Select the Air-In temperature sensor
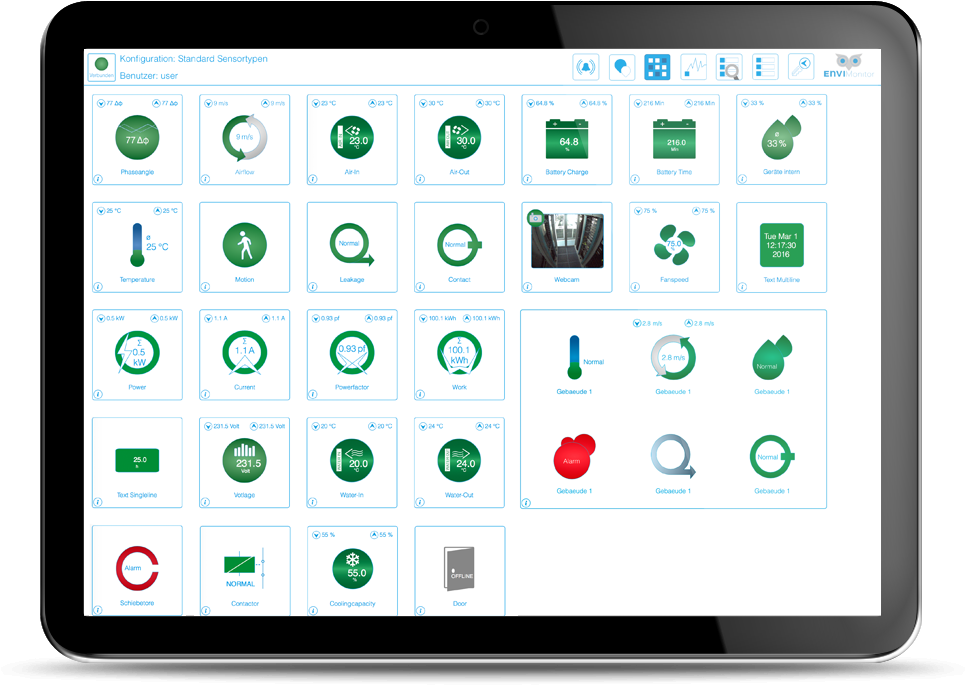The height and width of the screenshot is (685, 965). (x=352, y=137)
